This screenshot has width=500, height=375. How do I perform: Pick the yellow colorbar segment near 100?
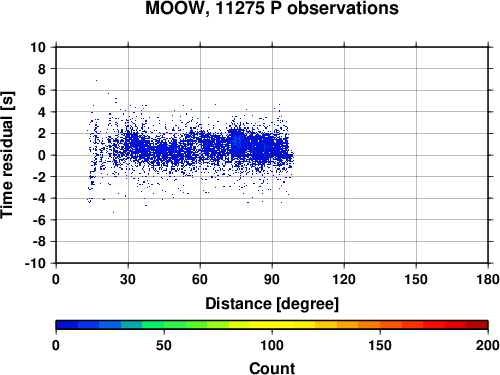tap(272, 325)
